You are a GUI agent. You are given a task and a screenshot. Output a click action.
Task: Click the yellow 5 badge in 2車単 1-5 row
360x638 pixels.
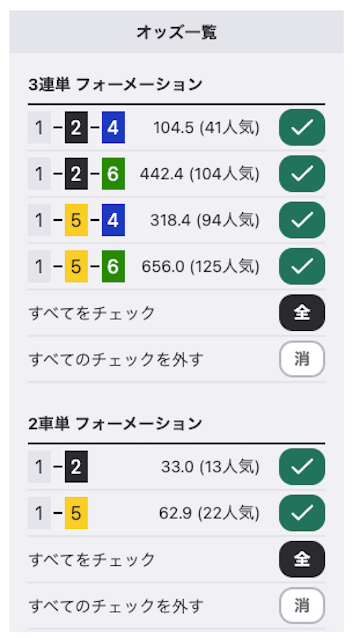[x=76, y=513]
